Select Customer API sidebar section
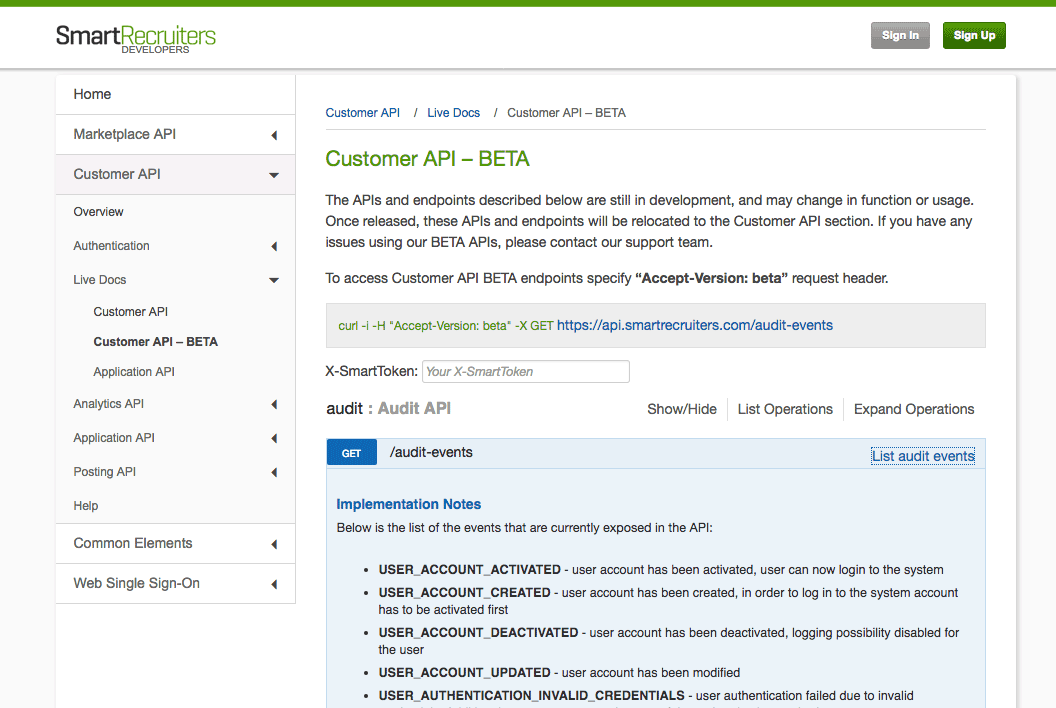This screenshot has height=708, width=1056. 117,174
